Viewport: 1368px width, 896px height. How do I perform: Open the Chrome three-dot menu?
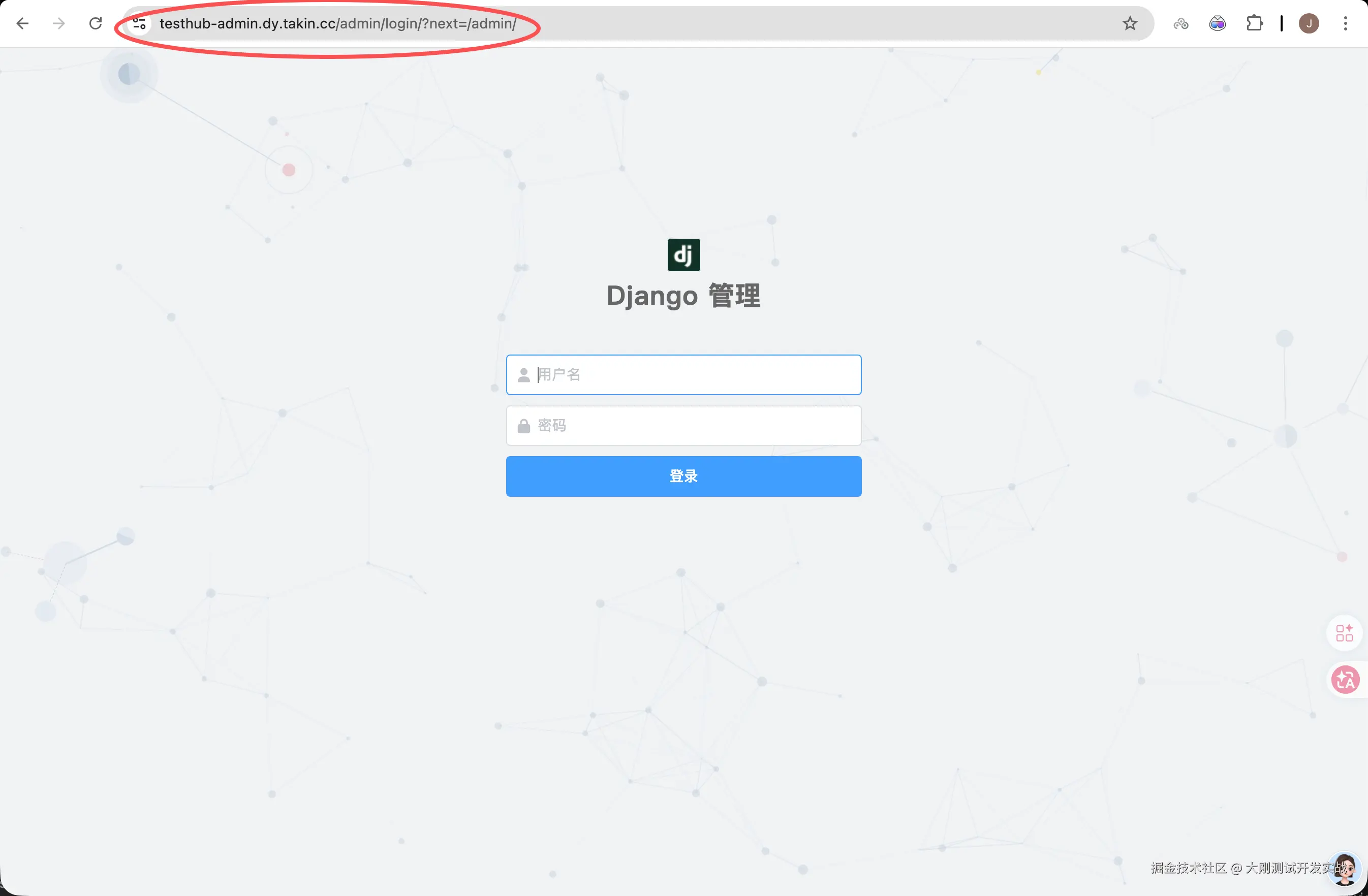coord(1346,23)
